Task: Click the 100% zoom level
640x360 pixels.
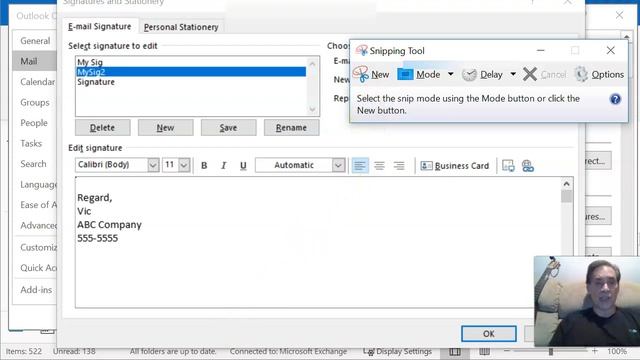Action: tap(617, 351)
